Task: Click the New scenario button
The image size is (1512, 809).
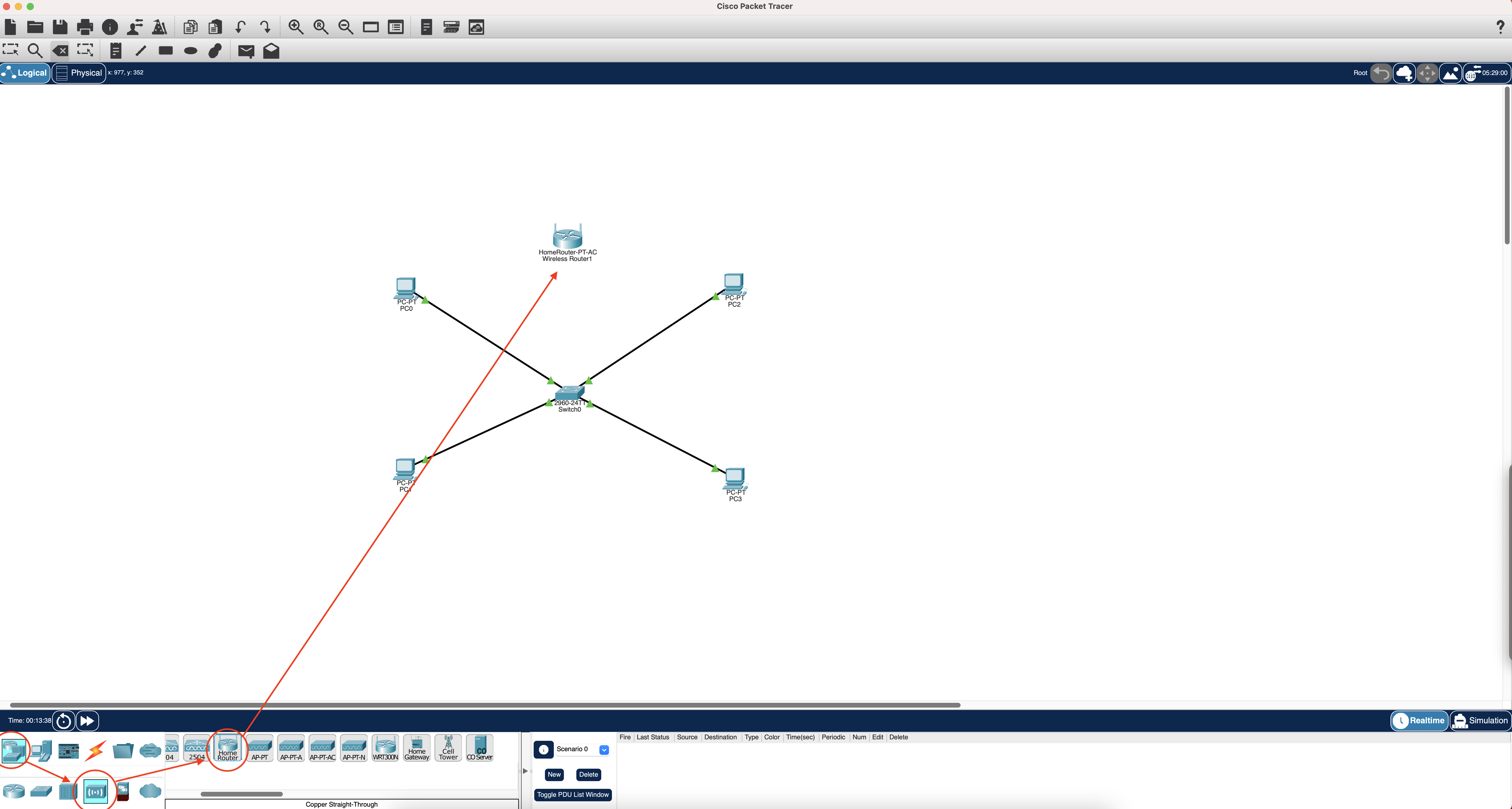Action: click(x=554, y=774)
